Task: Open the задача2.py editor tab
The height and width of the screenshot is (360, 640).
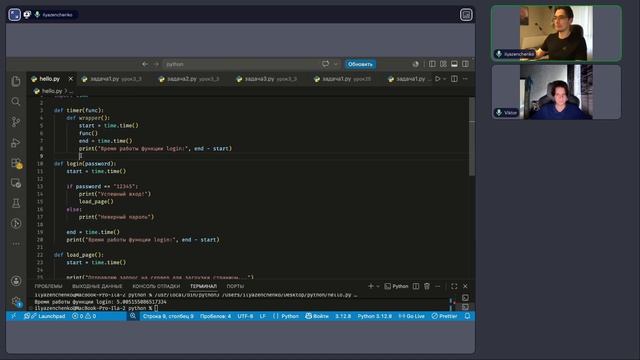Action: pyautogui.click(x=193, y=79)
